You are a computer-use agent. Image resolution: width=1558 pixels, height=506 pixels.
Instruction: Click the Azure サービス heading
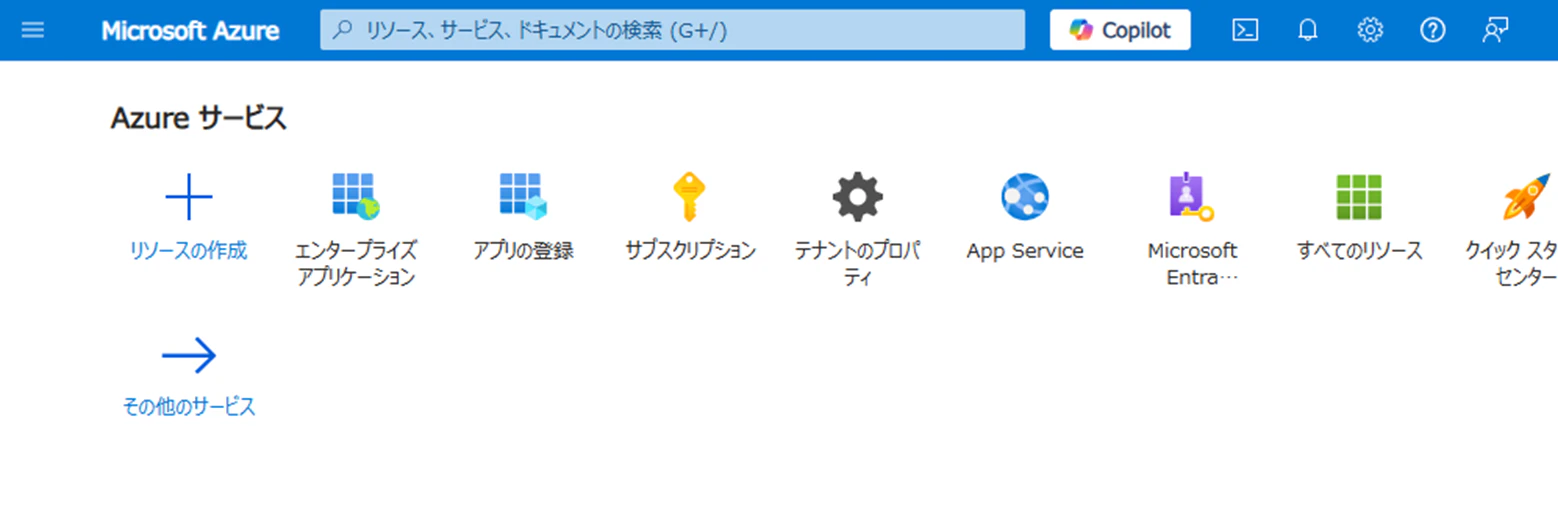(198, 119)
